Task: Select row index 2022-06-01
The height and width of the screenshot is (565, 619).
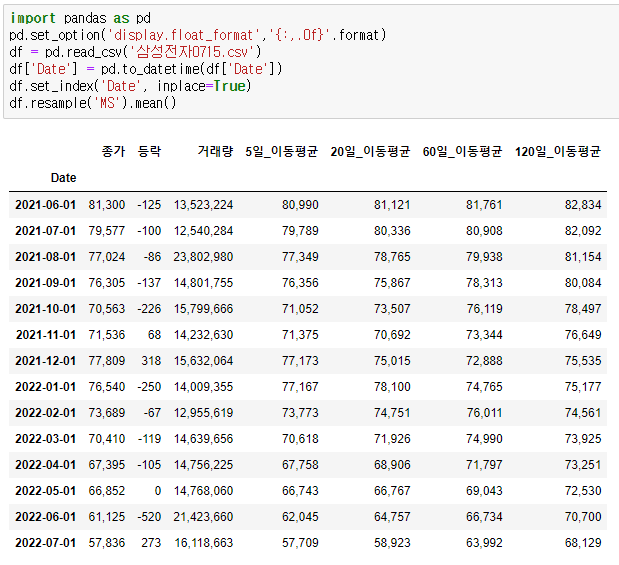Action: (x=45, y=517)
